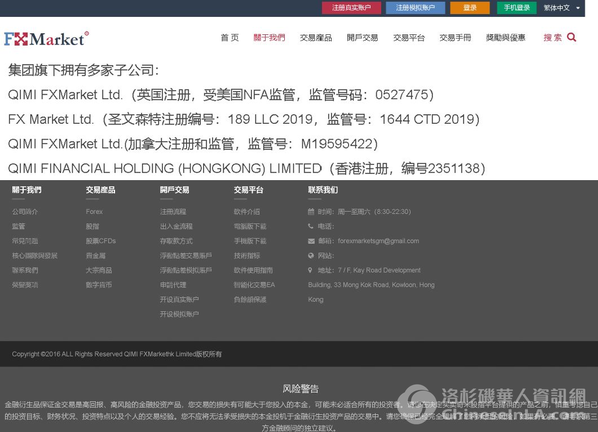Viewport: 598px width, 432px height.
Task: Open the 公司简介 footer link
Action: [25, 212]
